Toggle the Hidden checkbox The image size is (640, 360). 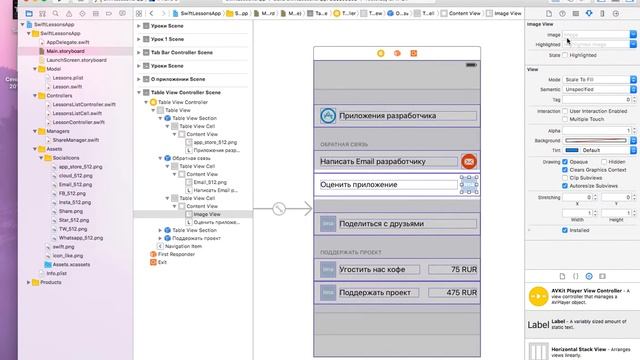click(604, 162)
